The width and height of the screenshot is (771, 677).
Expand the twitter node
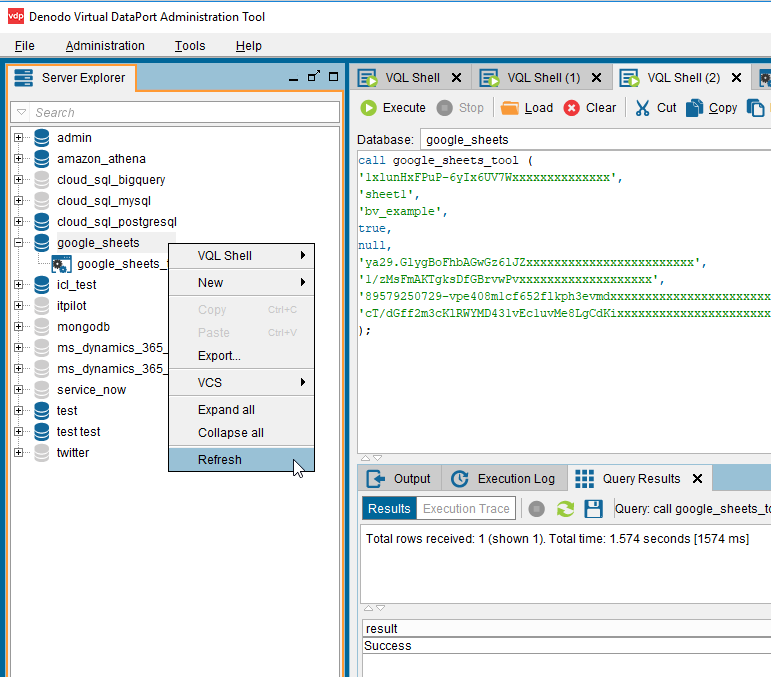pyautogui.click(x=19, y=452)
